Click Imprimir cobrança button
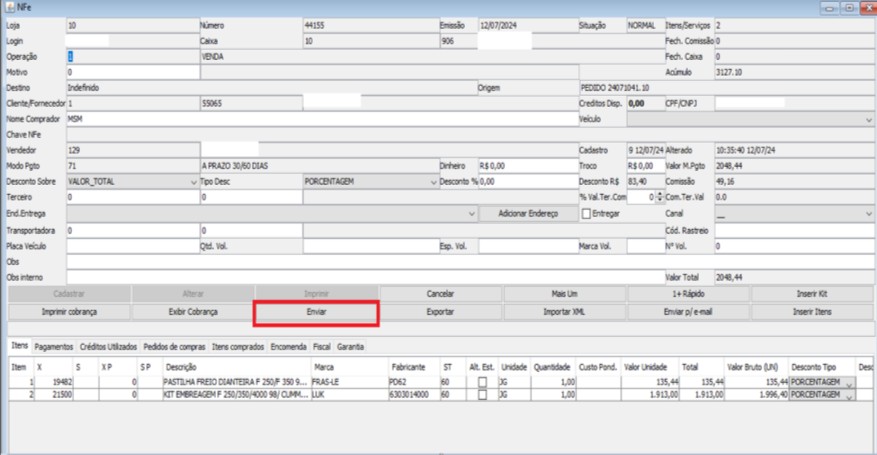This screenshot has height=455, width=877. pos(69,312)
